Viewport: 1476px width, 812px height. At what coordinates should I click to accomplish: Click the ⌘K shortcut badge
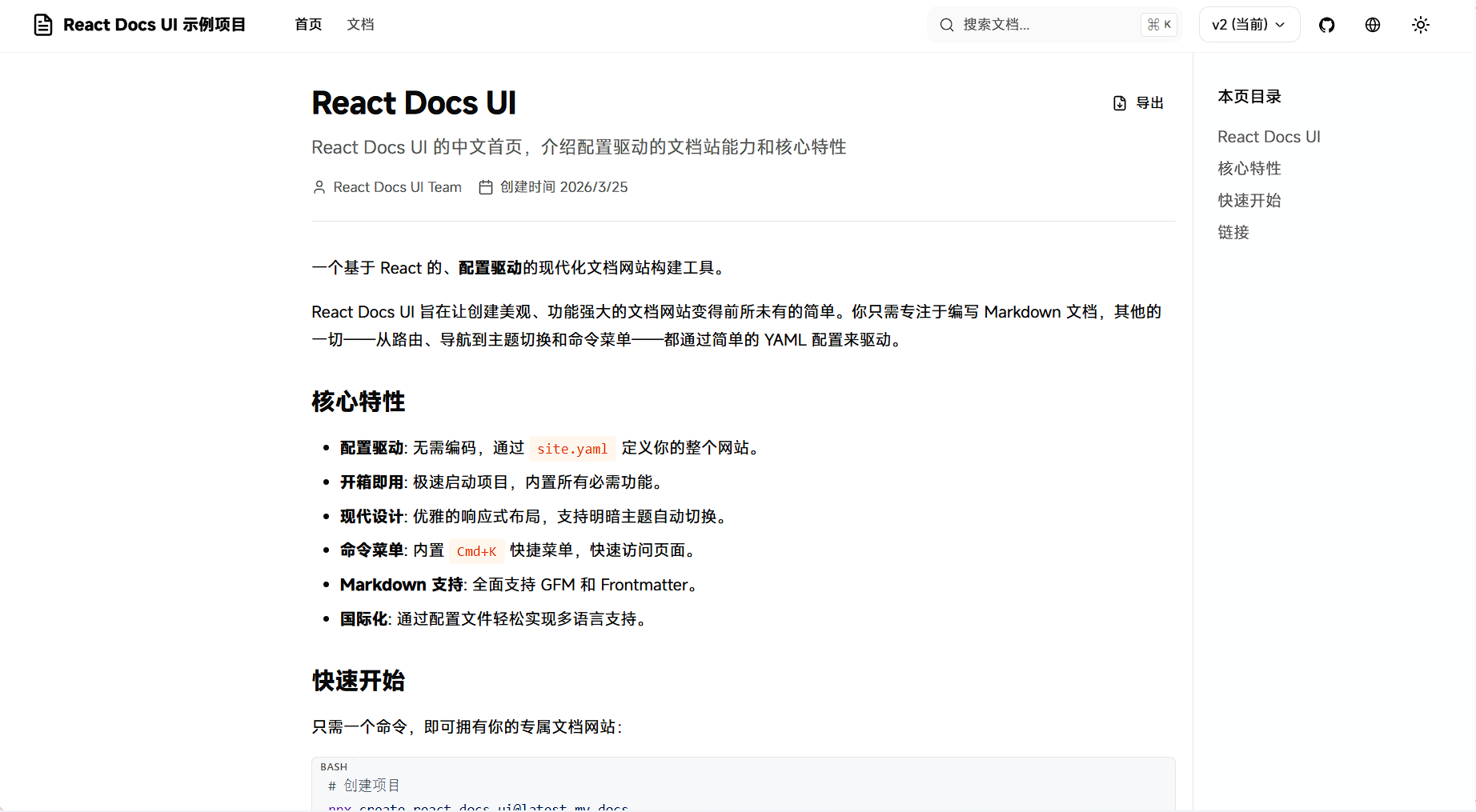(x=1158, y=25)
